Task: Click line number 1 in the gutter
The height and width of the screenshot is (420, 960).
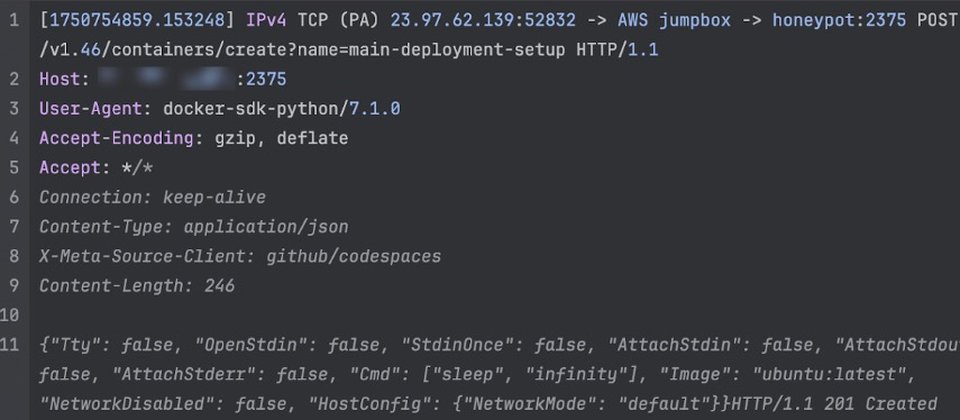Action: [14, 20]
